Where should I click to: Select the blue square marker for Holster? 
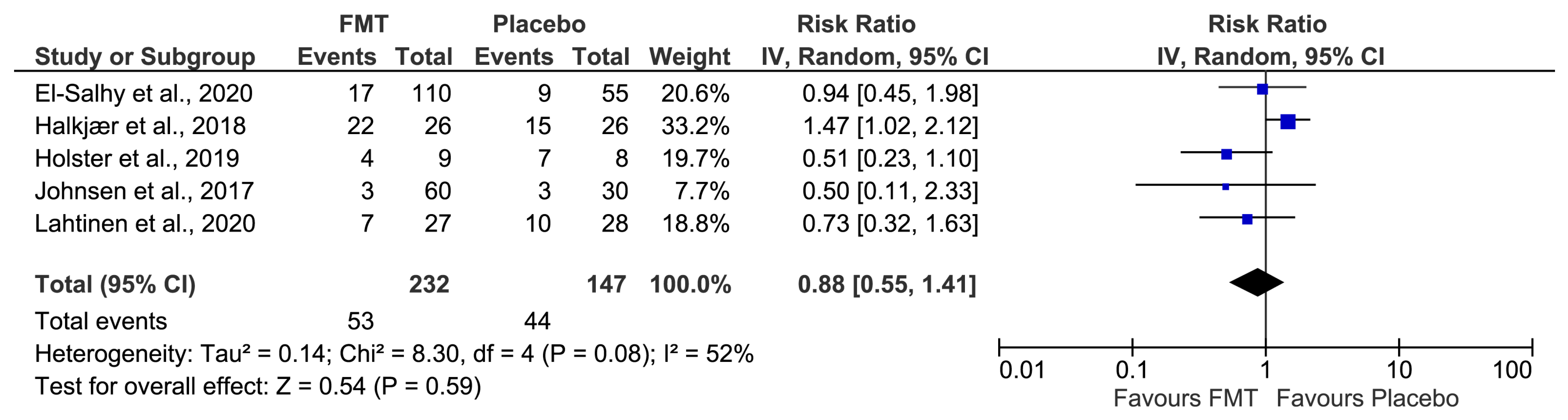click(1227, 154)
